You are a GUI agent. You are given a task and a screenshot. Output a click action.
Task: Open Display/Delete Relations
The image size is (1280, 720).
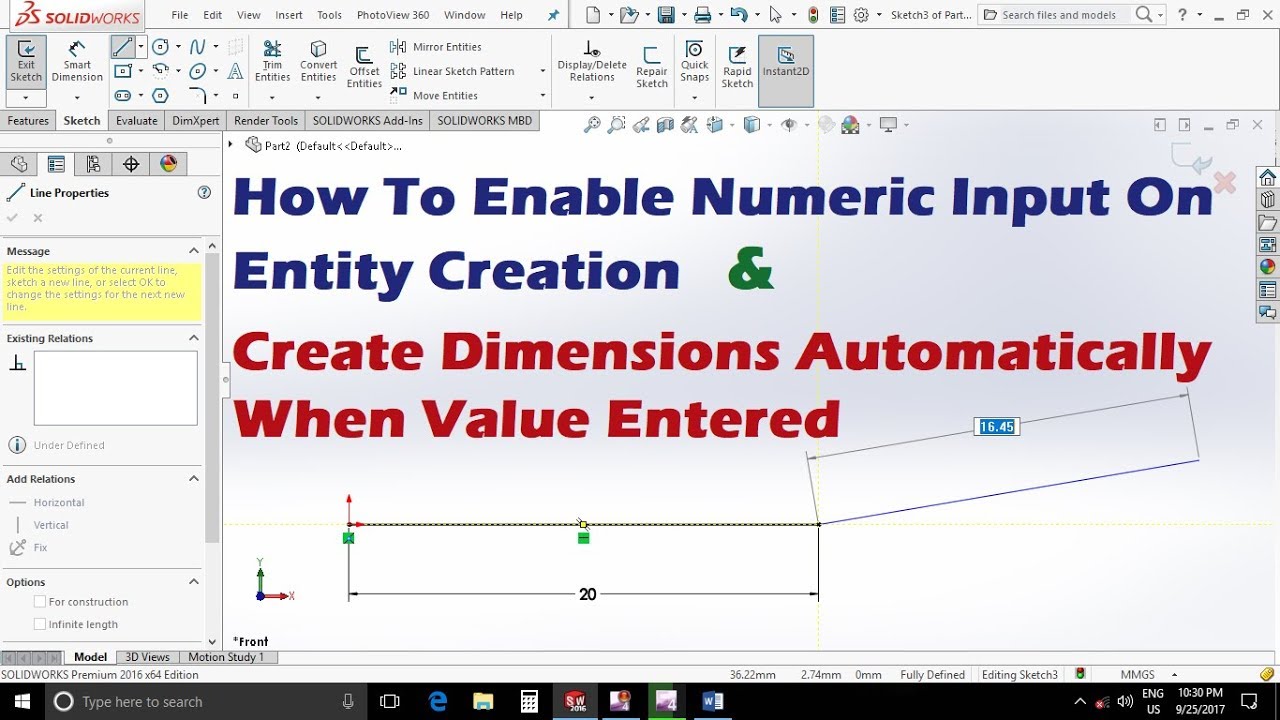[x=592, y=62]
